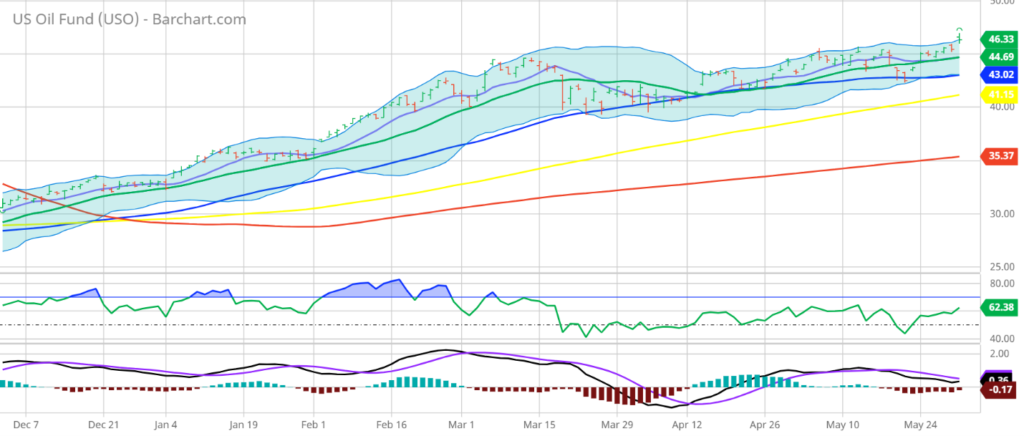1024x436 pixels.
Task: Click the 30.00 price axis label
Action: pos(1000,213)
